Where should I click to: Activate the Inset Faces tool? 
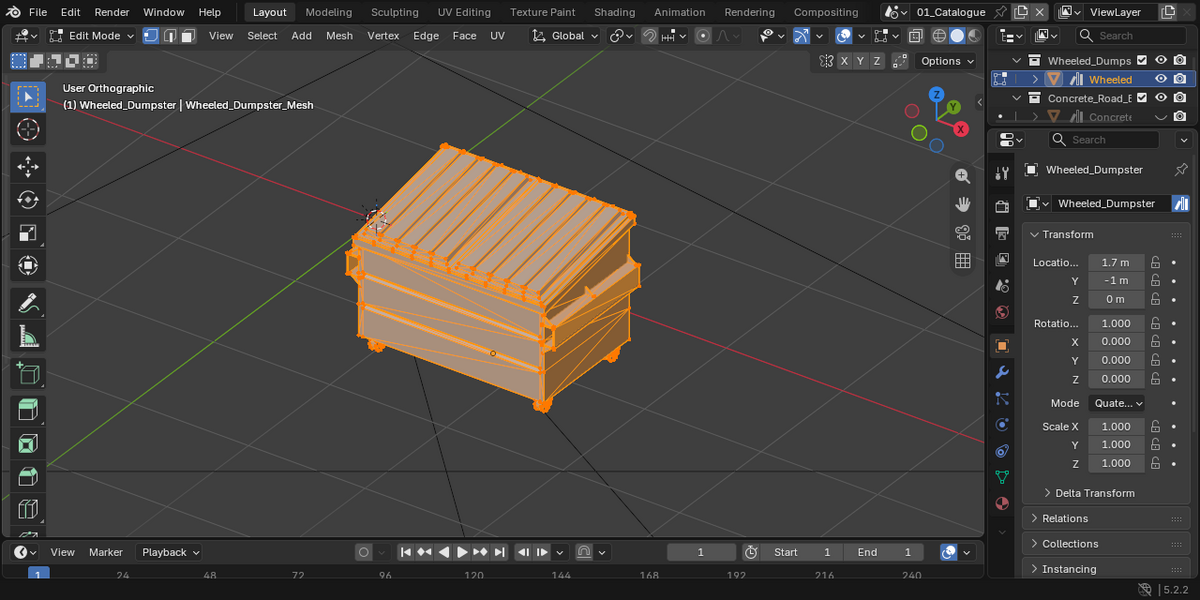coord(28,444)
